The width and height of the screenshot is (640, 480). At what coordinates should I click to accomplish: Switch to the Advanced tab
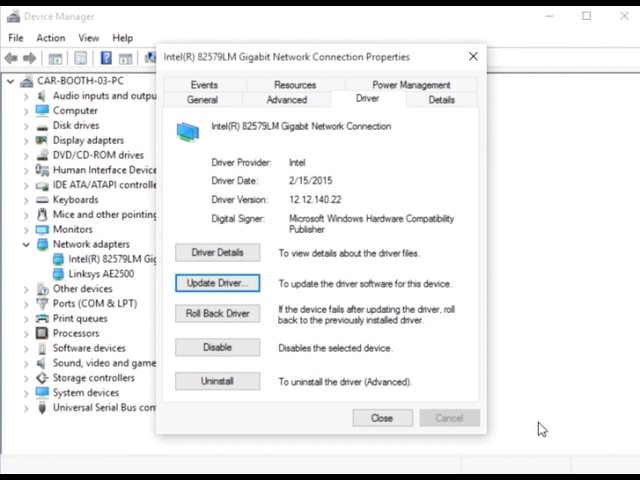tap(287, 100)
